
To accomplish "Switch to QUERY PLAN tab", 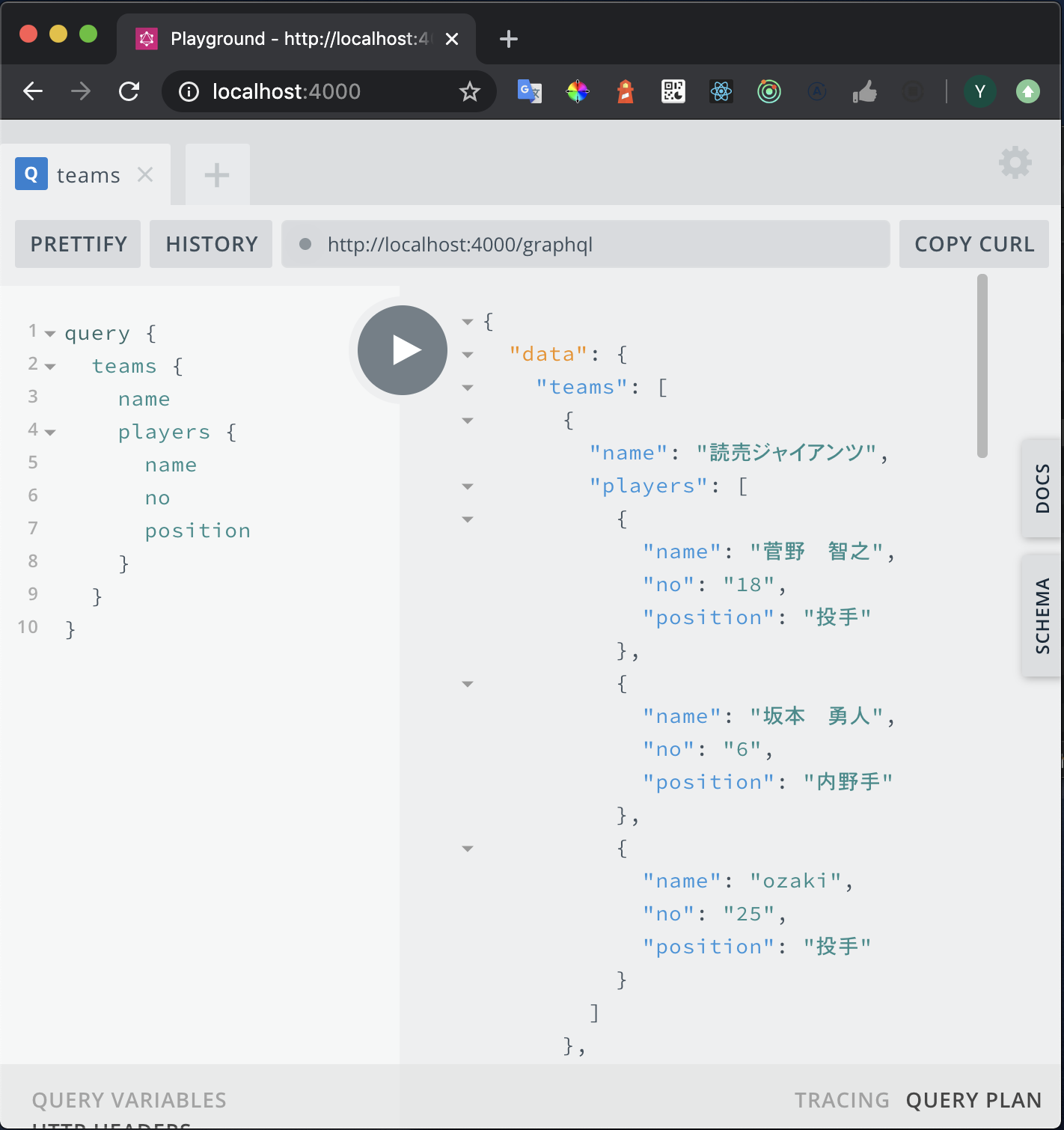I will click(x=973, y=1100).
